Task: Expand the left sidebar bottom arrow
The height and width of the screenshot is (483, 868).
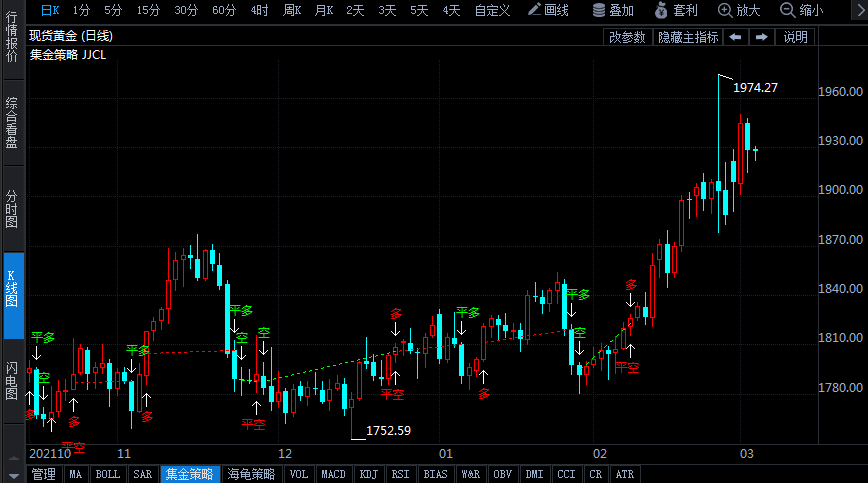Action: pyautogui.click(x=13, y=475)
